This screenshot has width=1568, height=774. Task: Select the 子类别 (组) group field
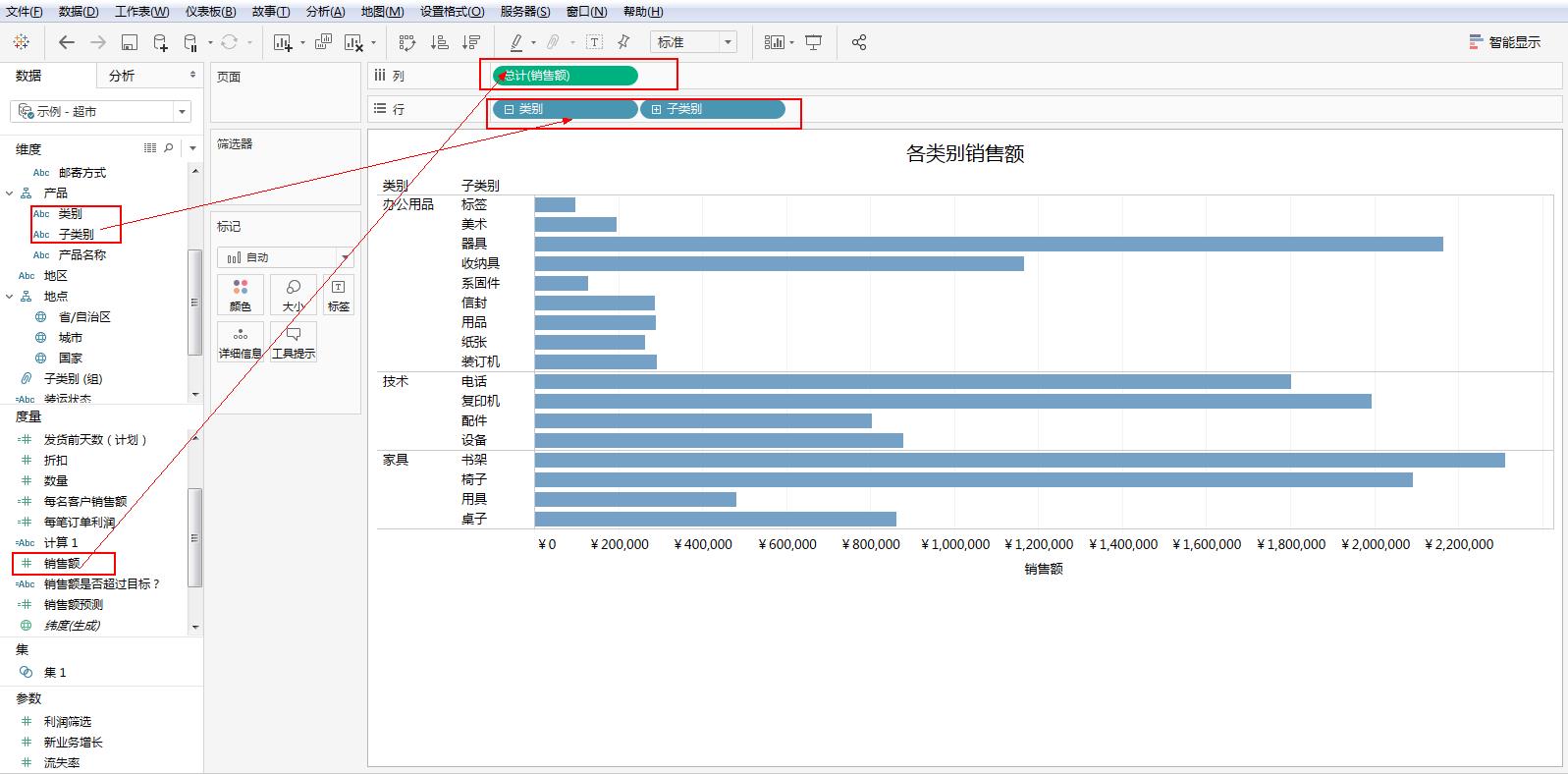[x=73, y=379]
